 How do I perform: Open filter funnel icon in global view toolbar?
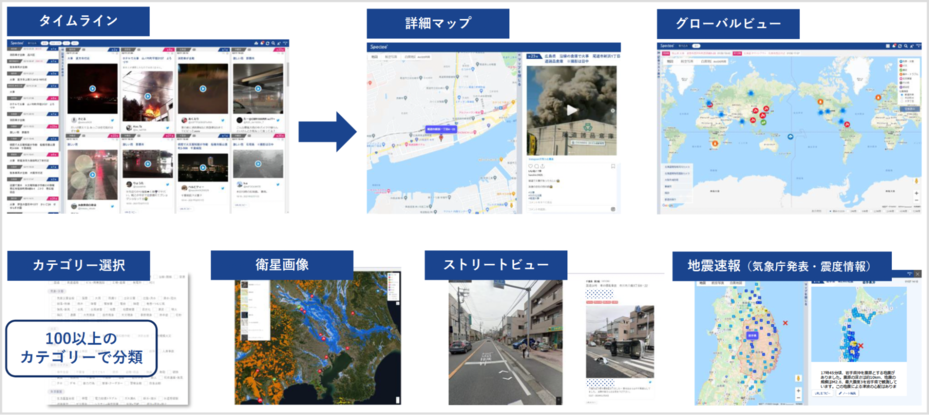click(x=918, y=46)
